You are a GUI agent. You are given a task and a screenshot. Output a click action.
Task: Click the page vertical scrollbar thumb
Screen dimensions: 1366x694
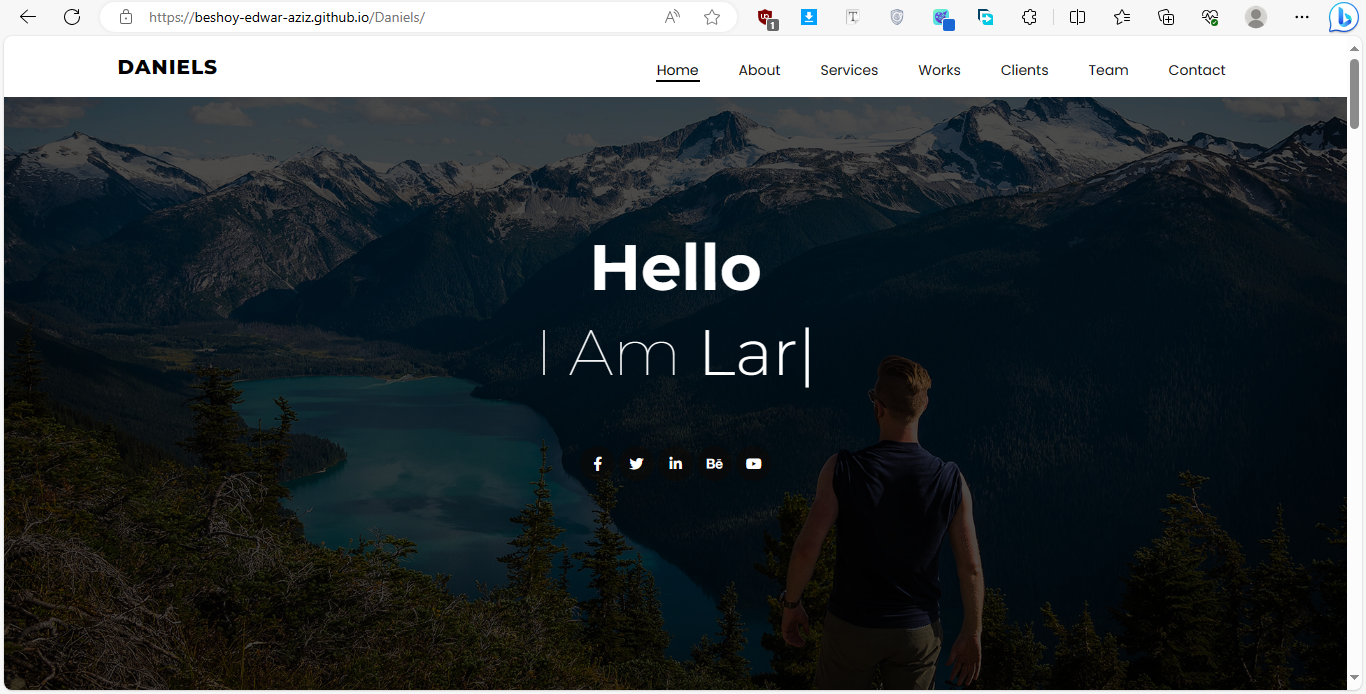point(1355,95)
